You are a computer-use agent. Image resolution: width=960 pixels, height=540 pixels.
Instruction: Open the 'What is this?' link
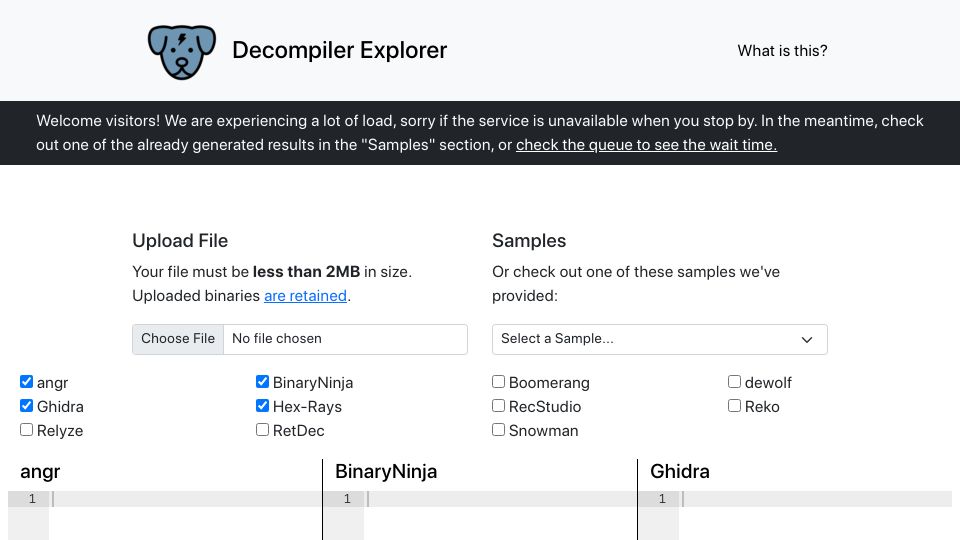click(x=782, y=51)
